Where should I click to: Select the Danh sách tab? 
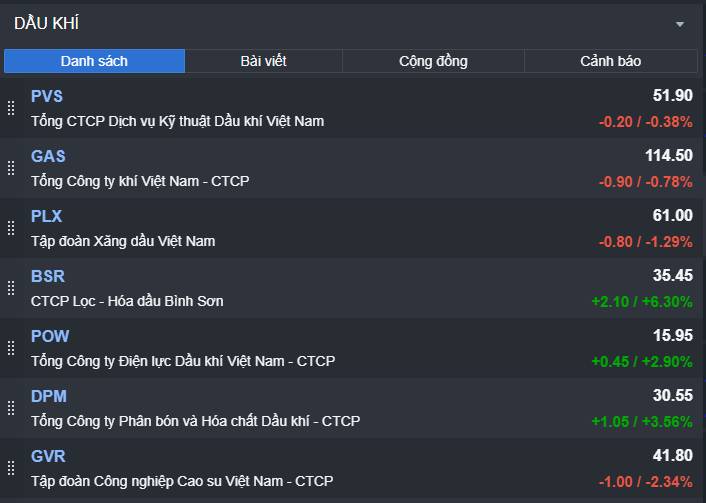coord(94,61)
